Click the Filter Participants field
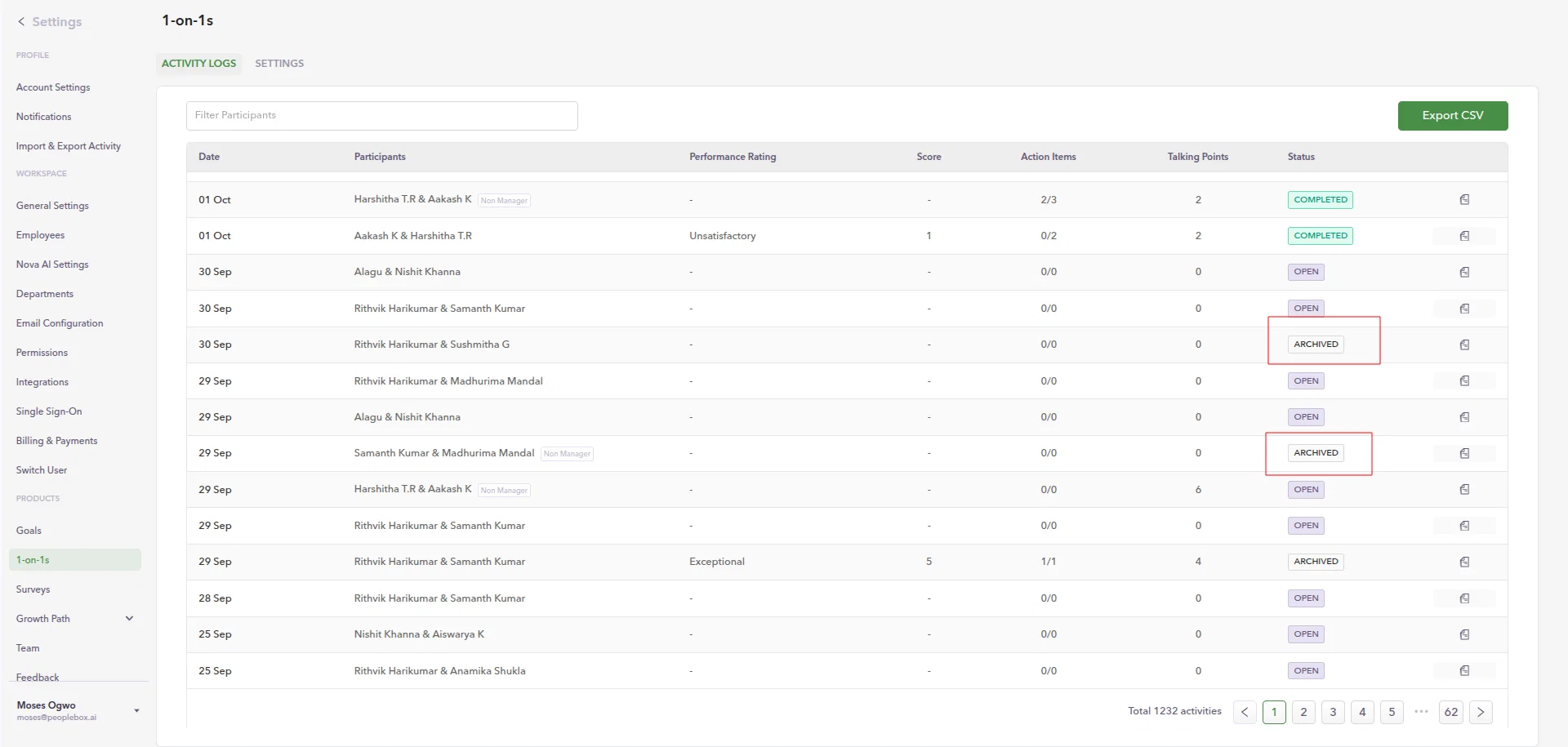Screen dimensions: 1568x747 coord(382,116)
